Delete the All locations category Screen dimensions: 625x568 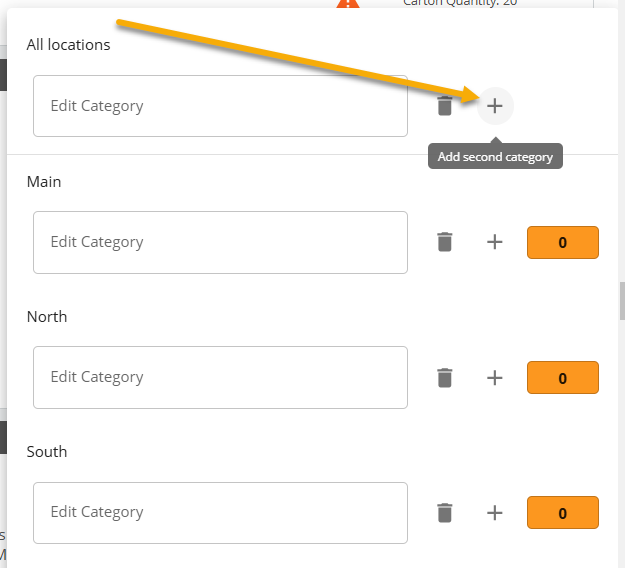[x=445, y=106]
